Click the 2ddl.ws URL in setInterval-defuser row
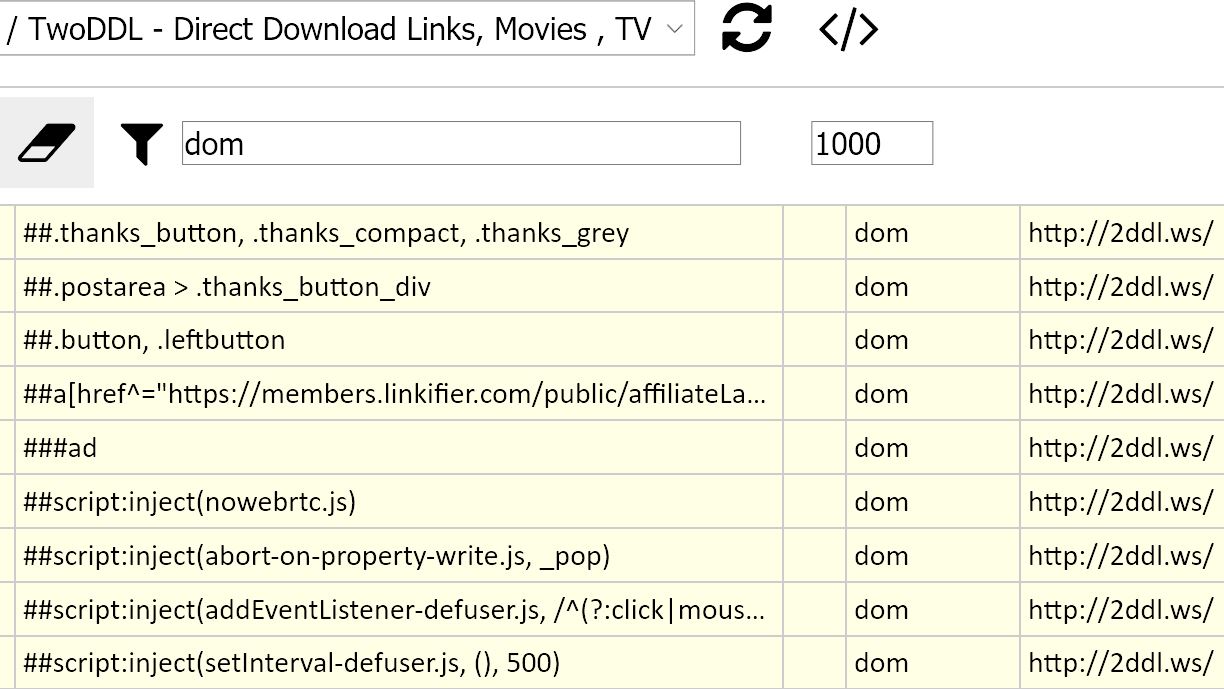This screenshot has width=1224, height=689. [x=1121, y=663]
